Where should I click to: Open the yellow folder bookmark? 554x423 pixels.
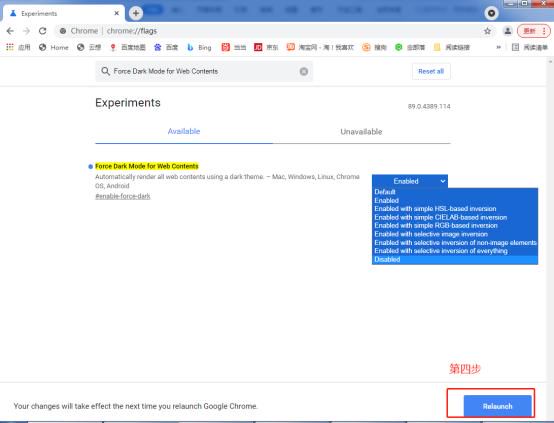(x=452, y=47)
